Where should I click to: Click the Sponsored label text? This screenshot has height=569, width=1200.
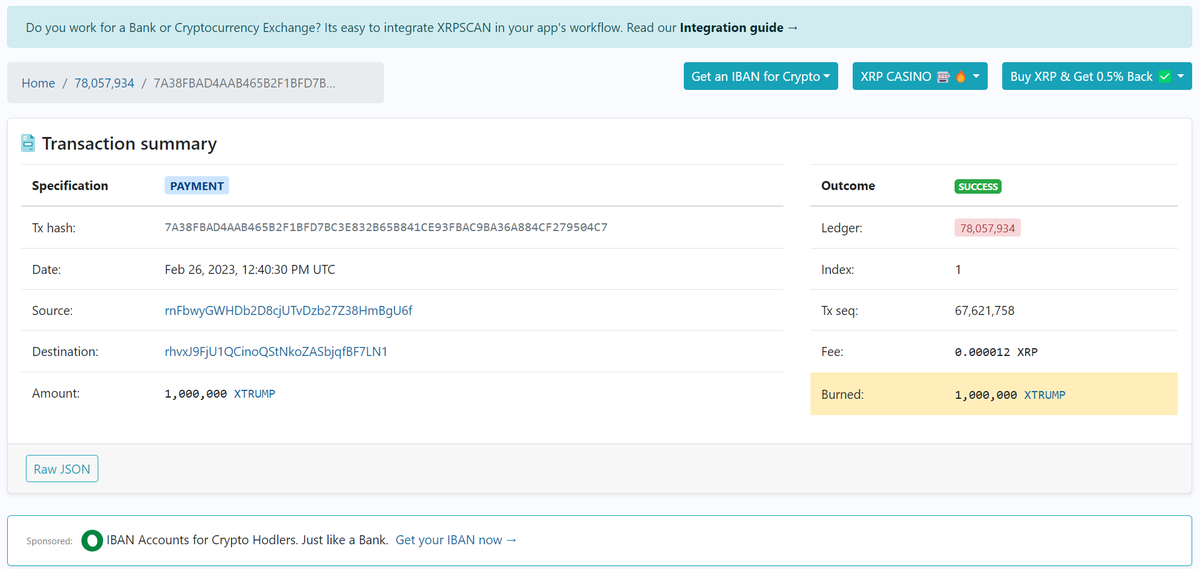pyautogui.click(x=49, y=541)
